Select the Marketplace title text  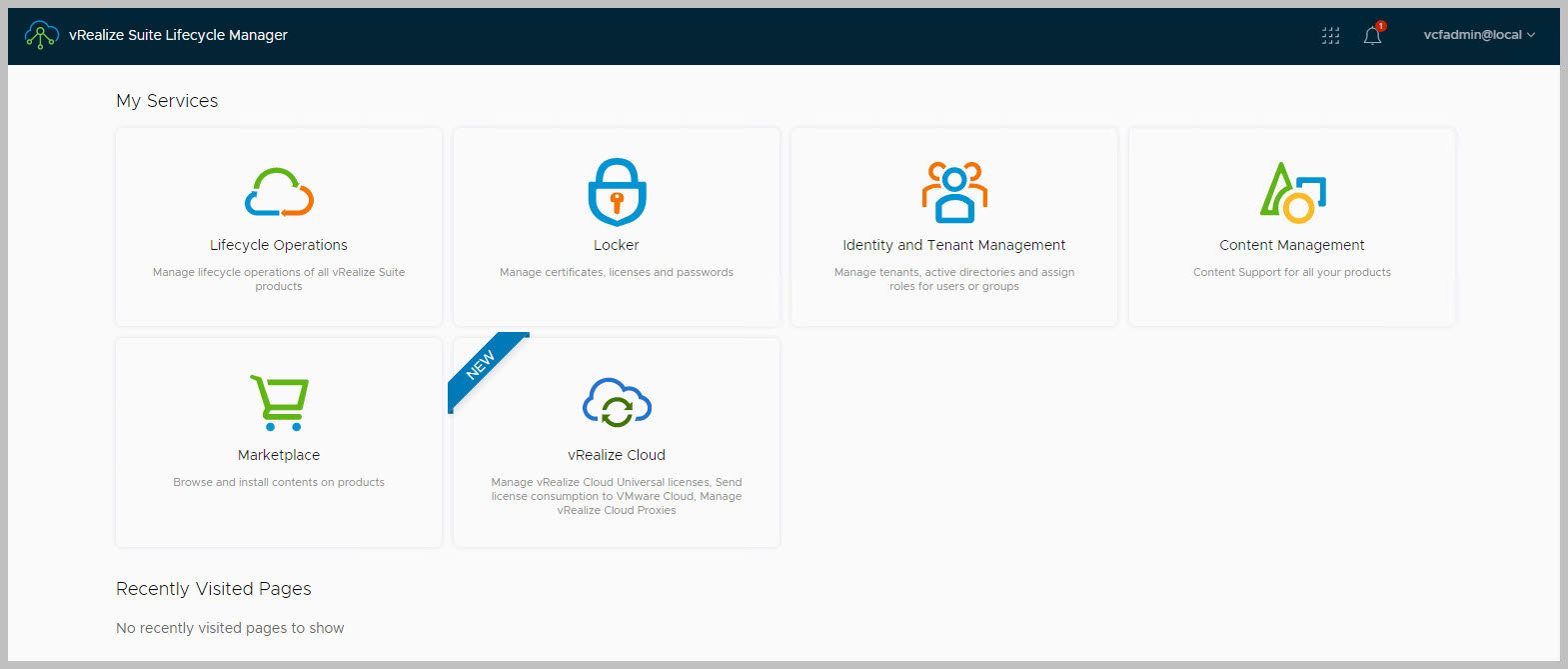point(279,455)
